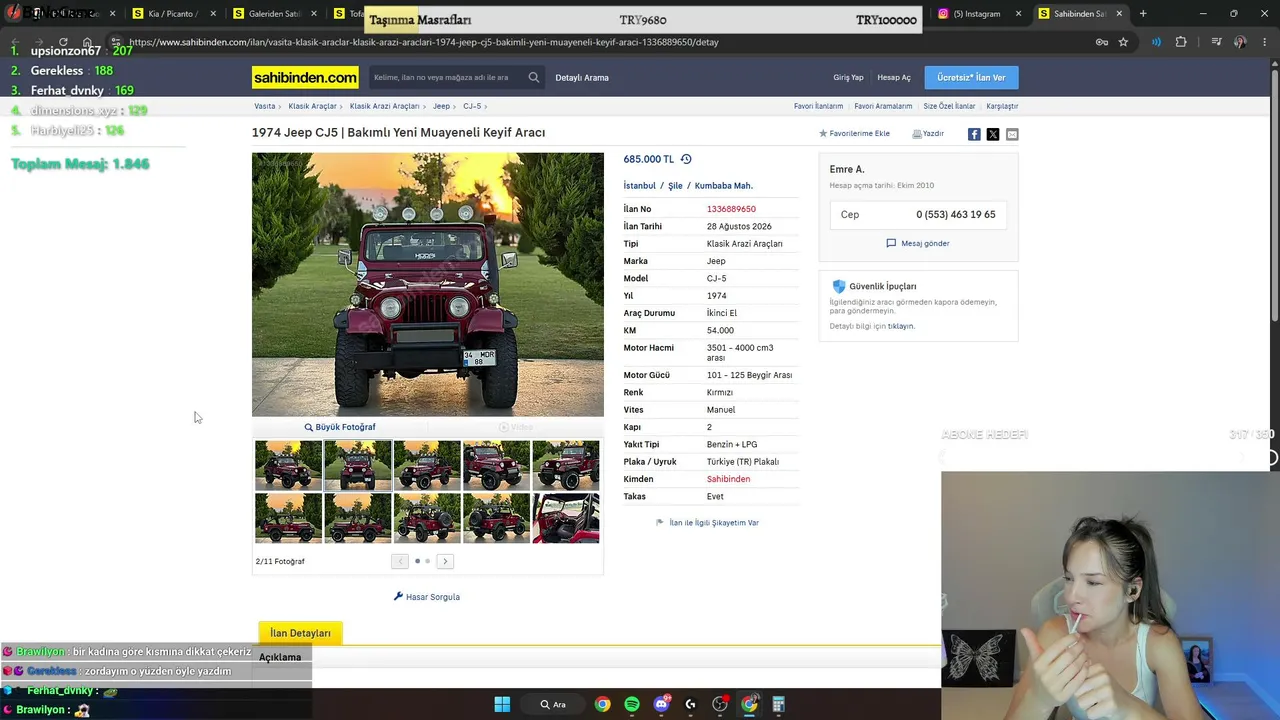The height and width of the screenshot is (720, 1280).
Task: Click the Jeep breadcrumb
Action: (x=441, y=106)
